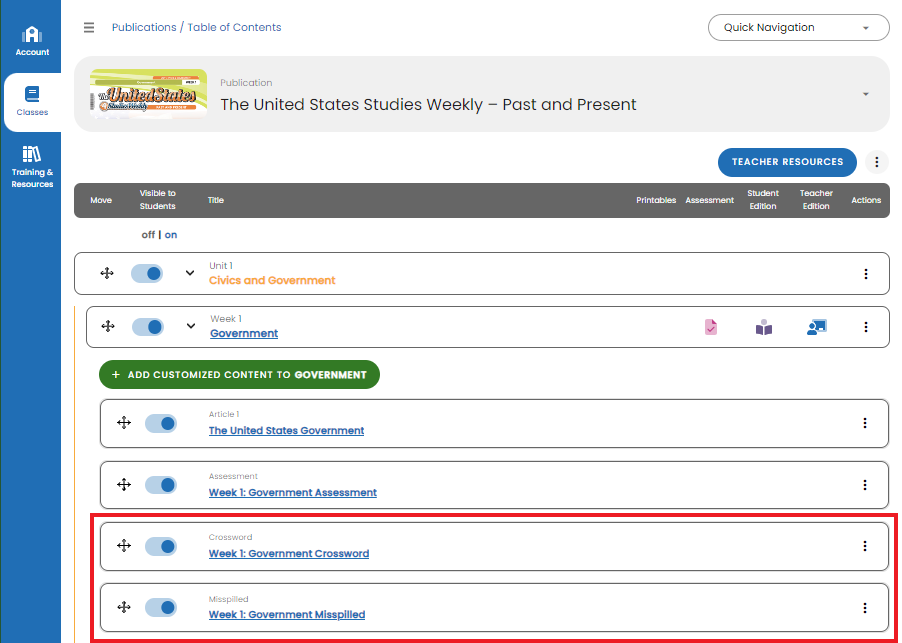Expand the Publication selector chevron
The width and height of the screenshot is (902, 643).
(866, 94)
